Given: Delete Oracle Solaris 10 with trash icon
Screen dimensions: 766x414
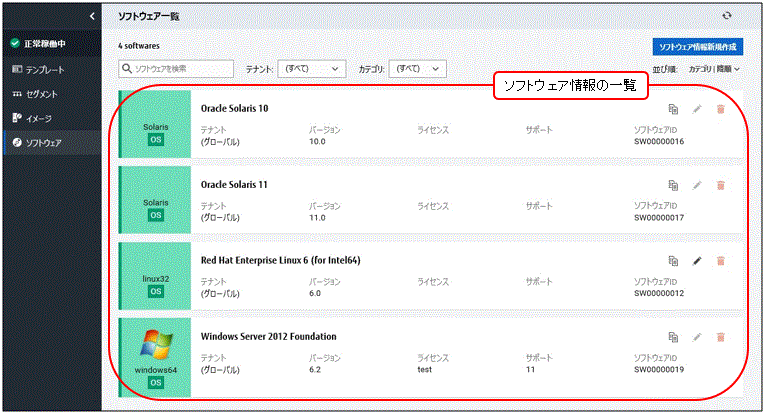Looking at the screenshot, I should (721, 109).
